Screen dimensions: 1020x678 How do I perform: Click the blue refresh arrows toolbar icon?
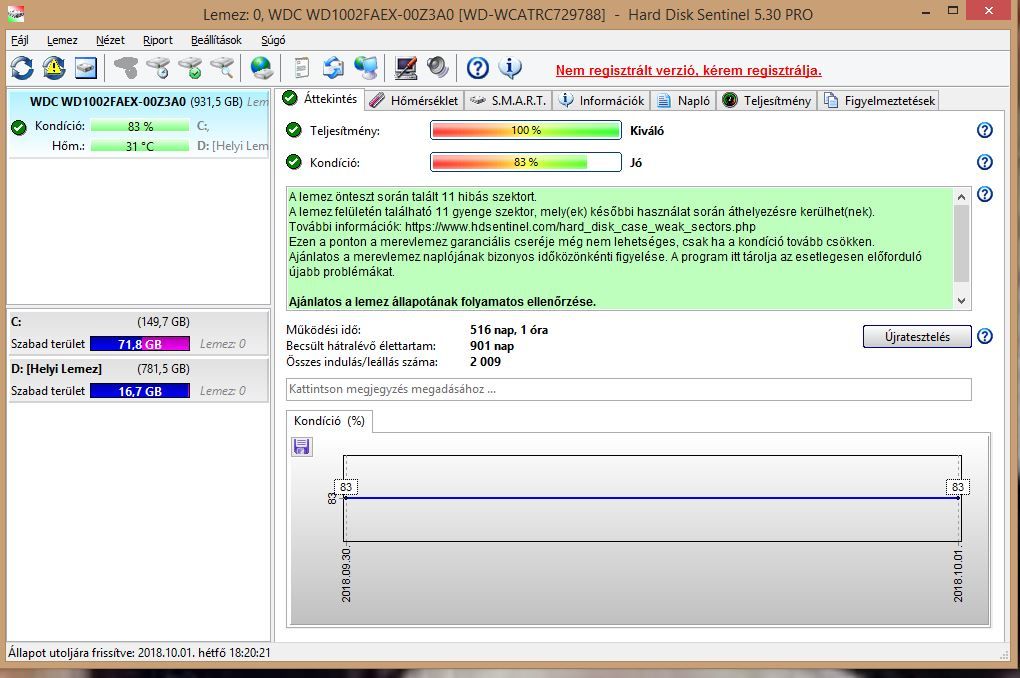coord(22,68)
